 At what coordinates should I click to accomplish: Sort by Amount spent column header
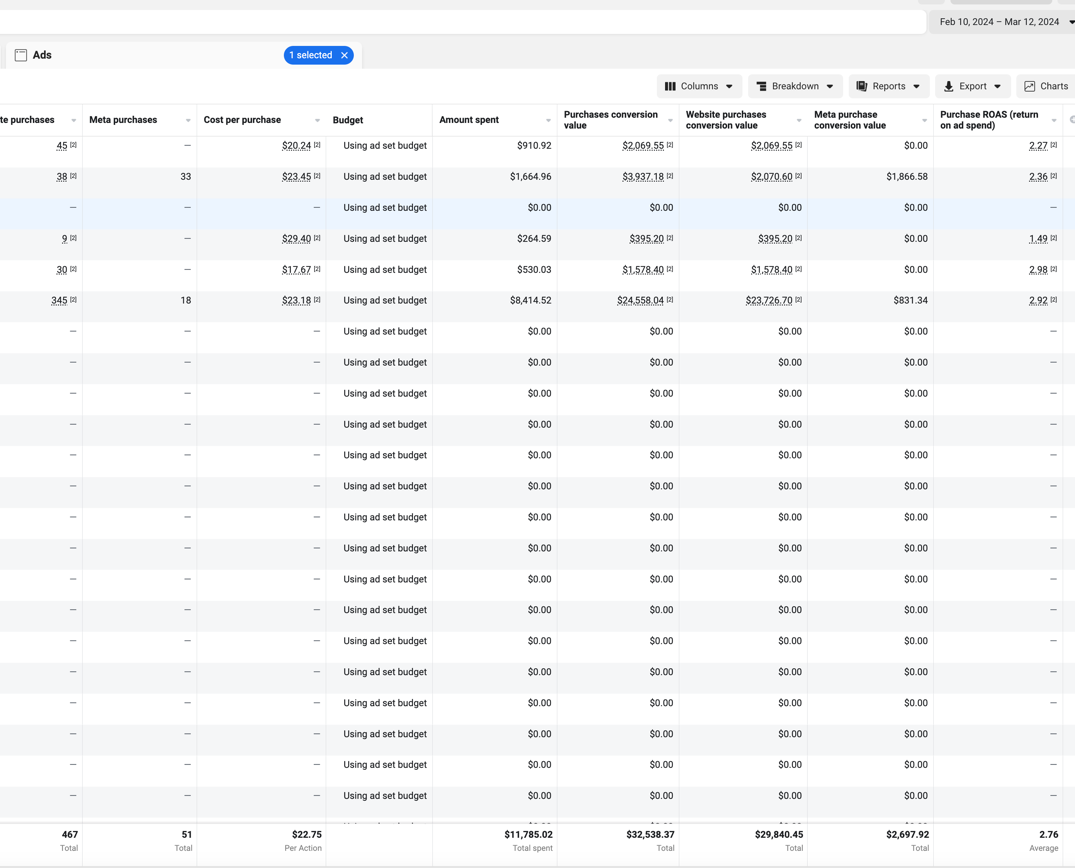coord(469,120)
